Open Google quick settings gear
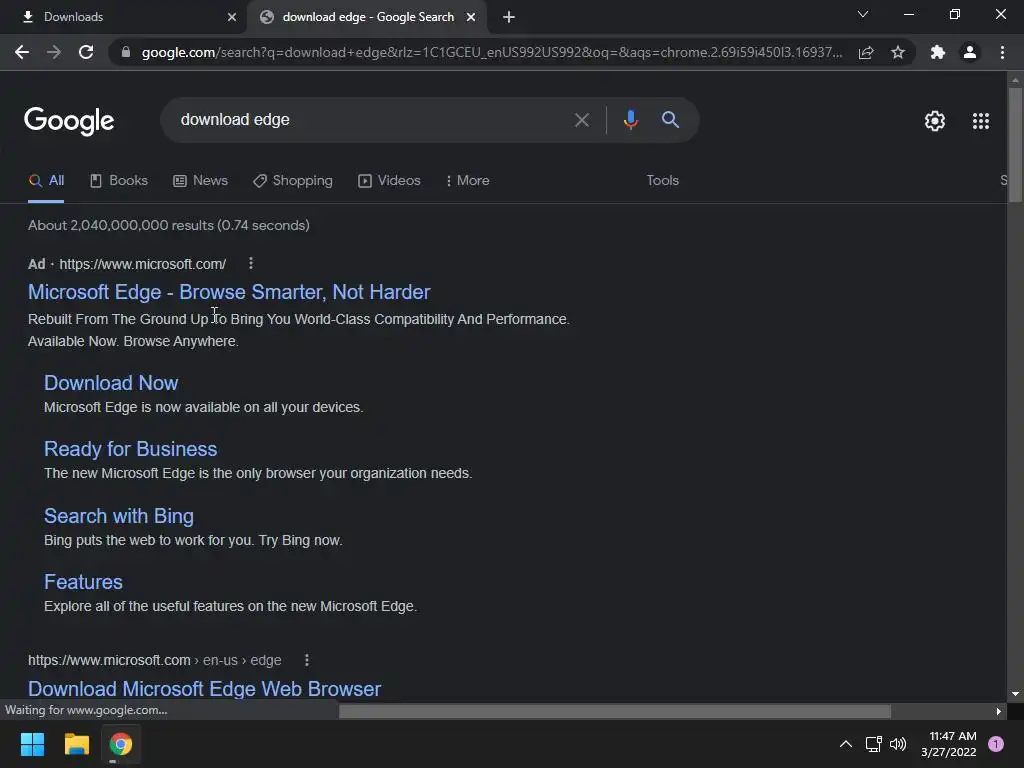 (x=935, y=121)
